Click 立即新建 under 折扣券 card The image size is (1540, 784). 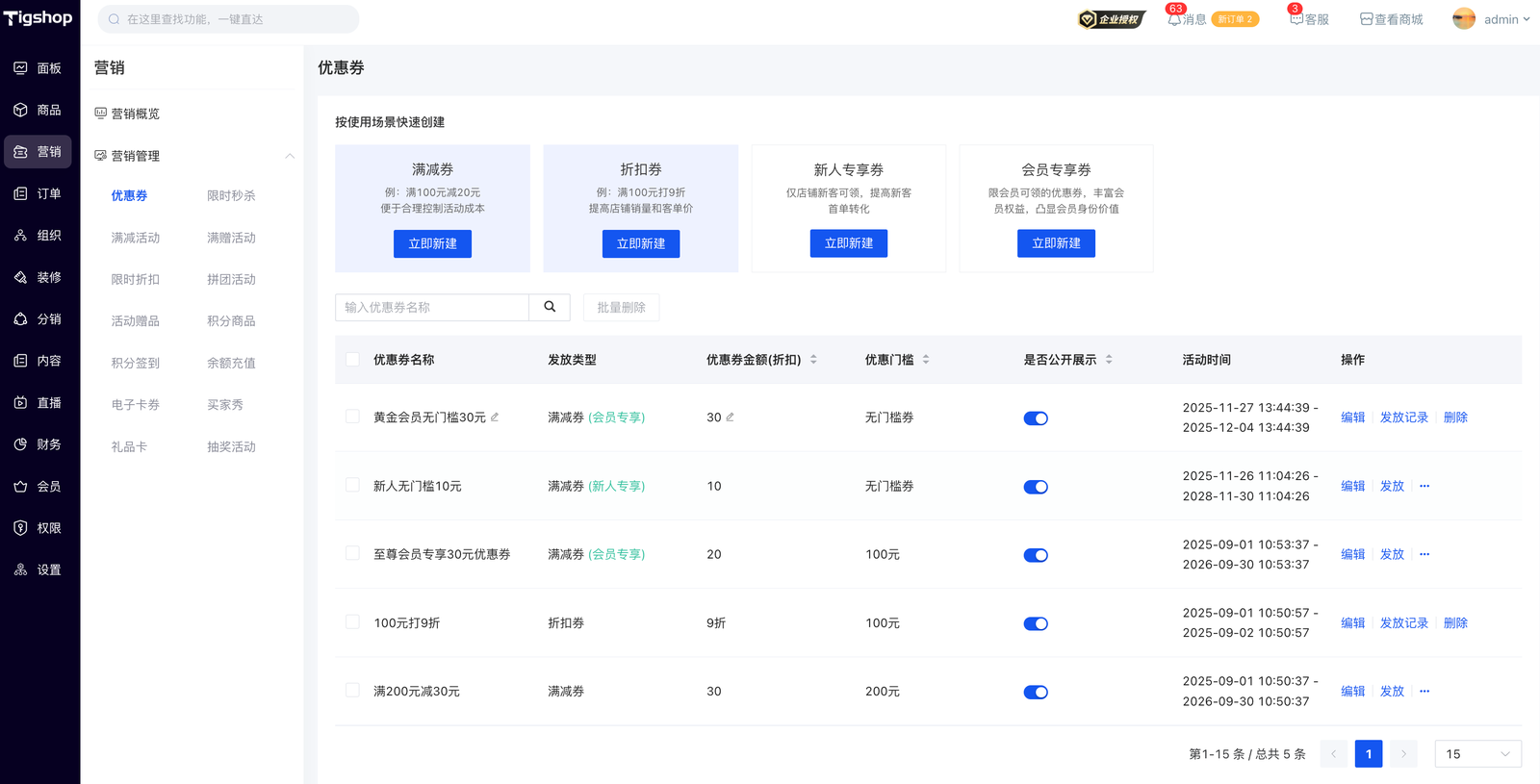(x=641, y=244)
